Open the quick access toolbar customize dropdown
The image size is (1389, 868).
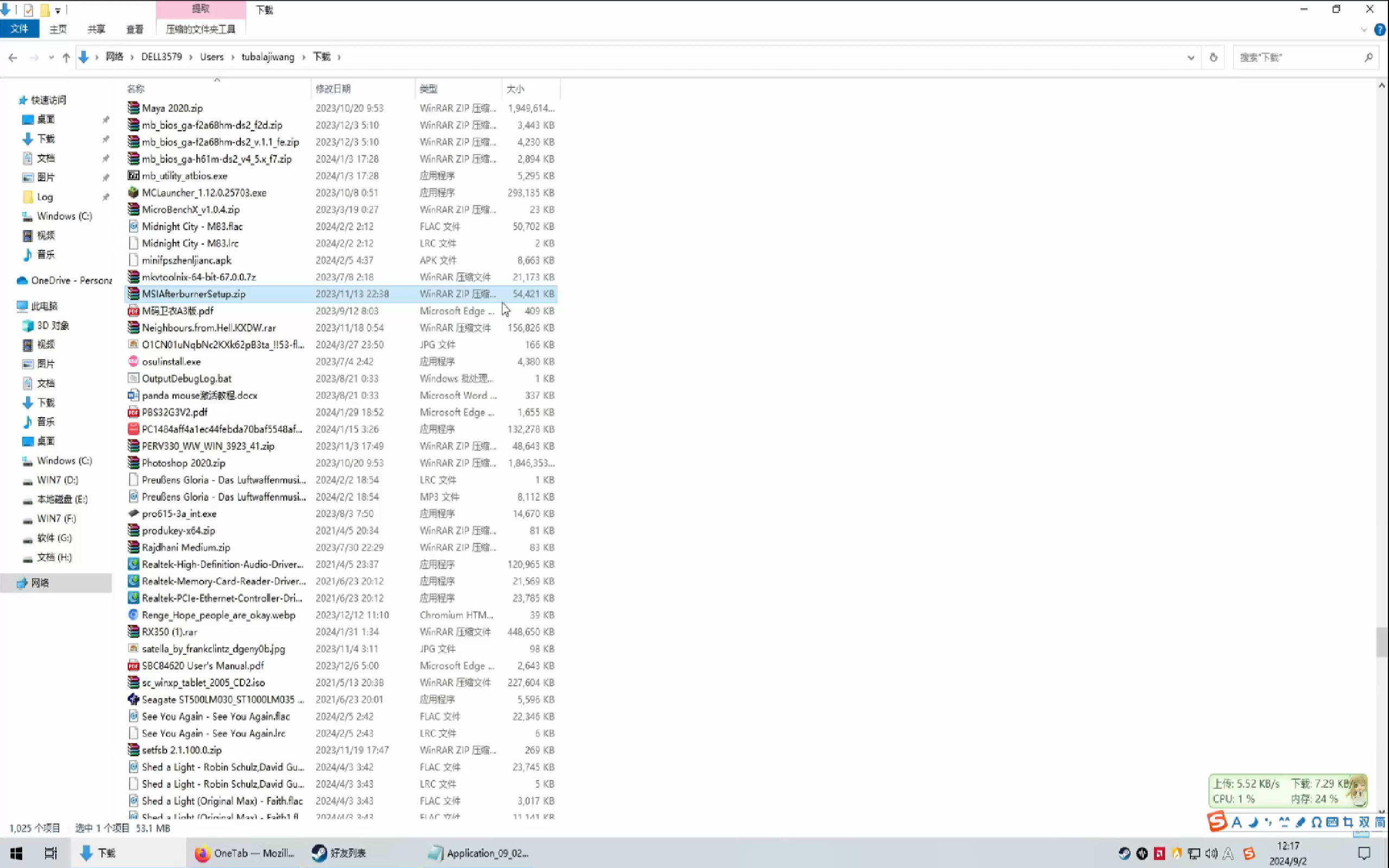click(x=58, y=10)
